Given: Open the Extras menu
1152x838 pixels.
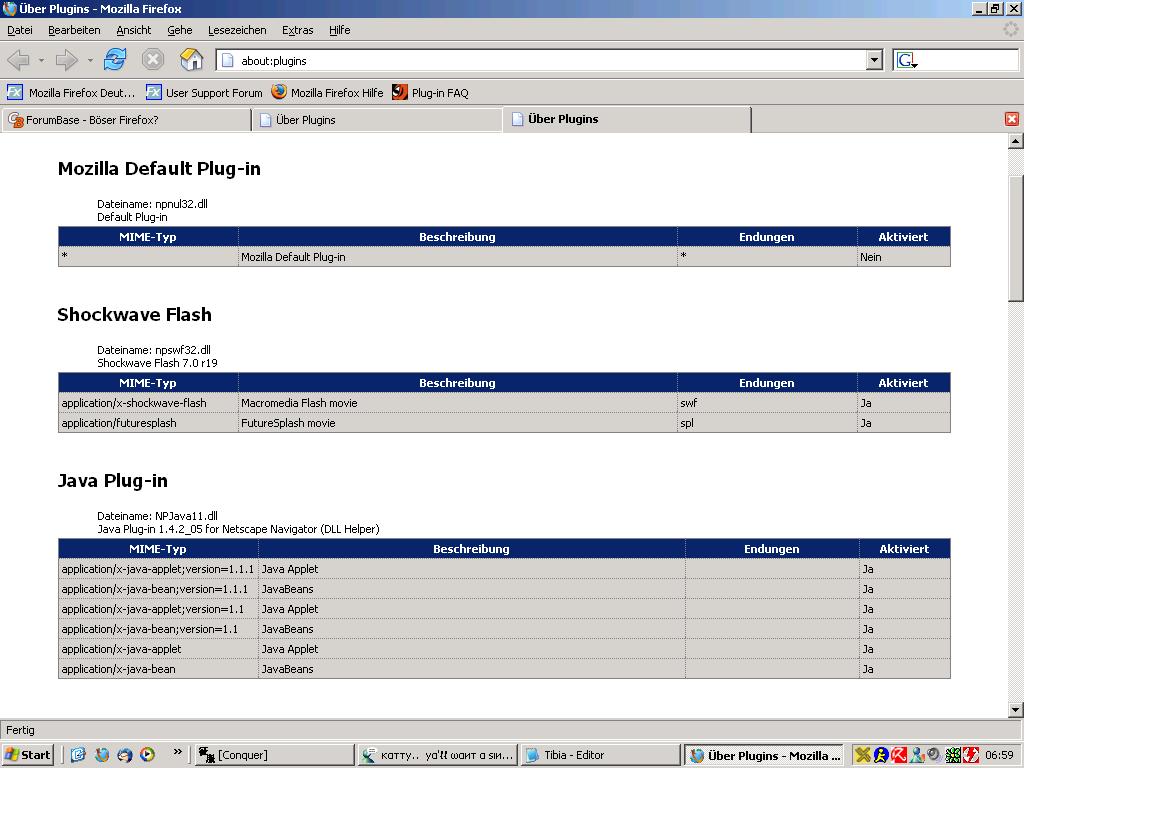Looking at the screenshot, I should point(297,30).
